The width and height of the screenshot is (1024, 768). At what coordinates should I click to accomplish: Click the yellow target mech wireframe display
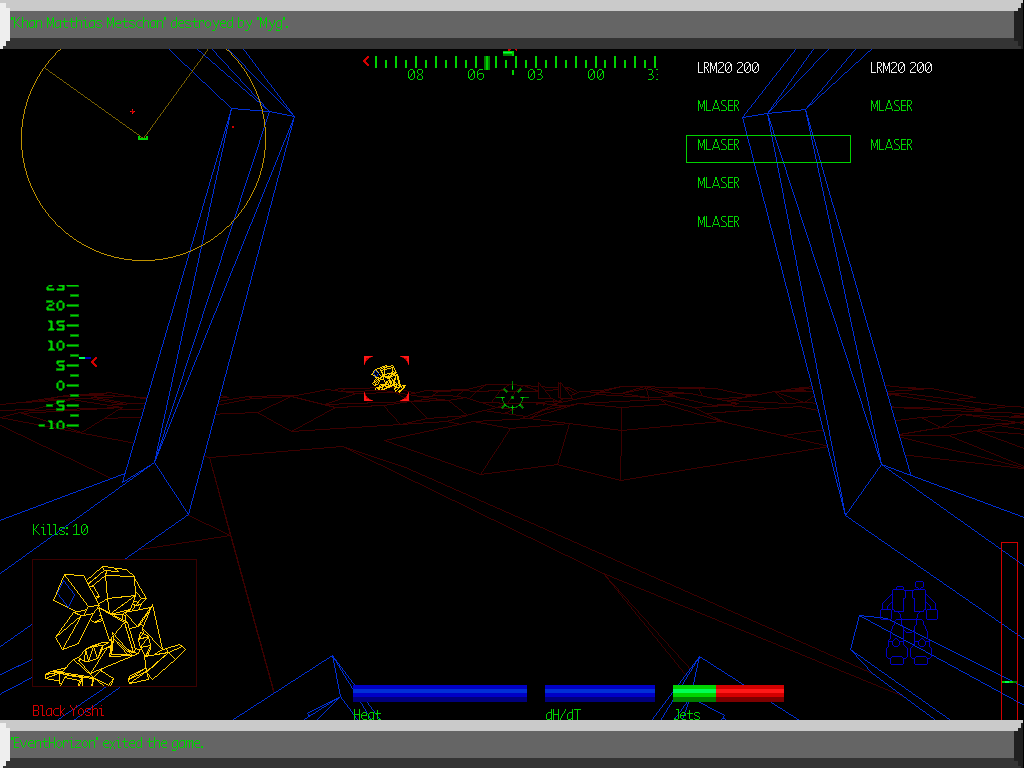(114, 623)
